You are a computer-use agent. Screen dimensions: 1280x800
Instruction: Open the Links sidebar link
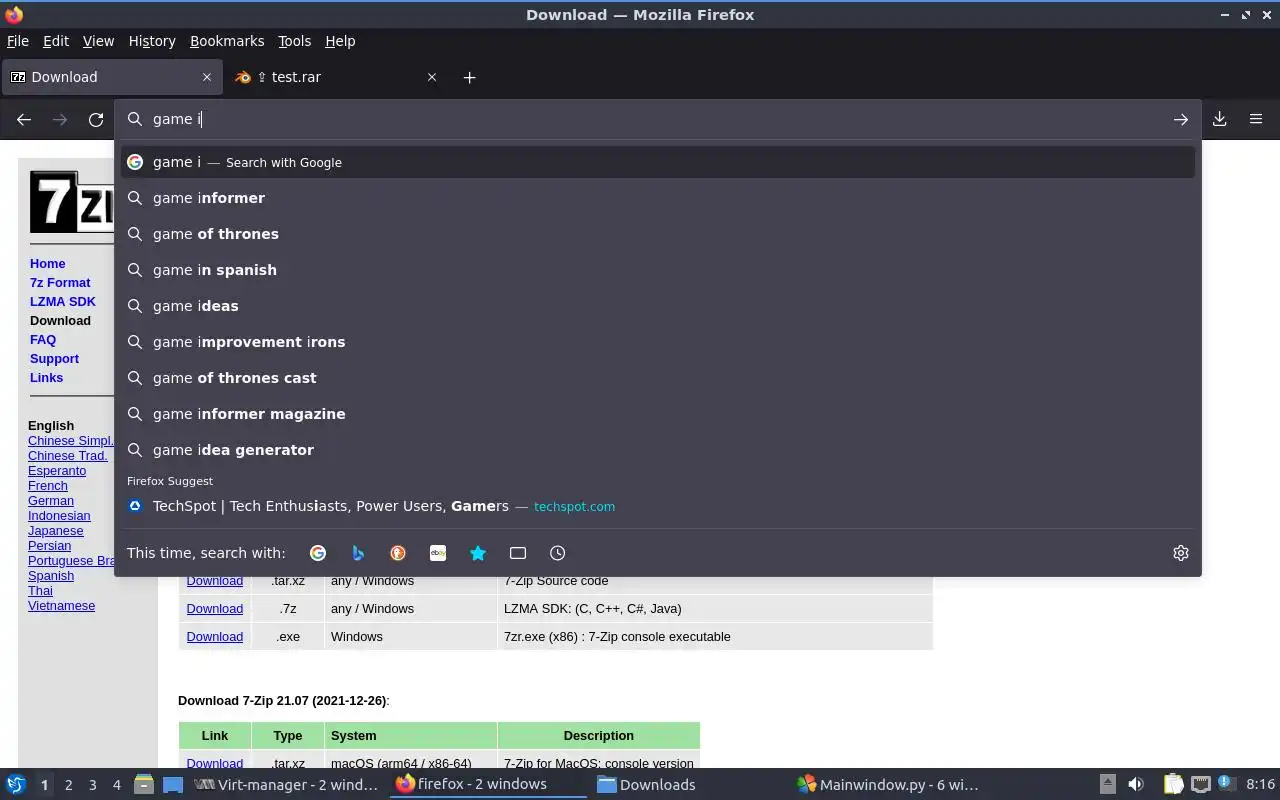pos(46,378)
